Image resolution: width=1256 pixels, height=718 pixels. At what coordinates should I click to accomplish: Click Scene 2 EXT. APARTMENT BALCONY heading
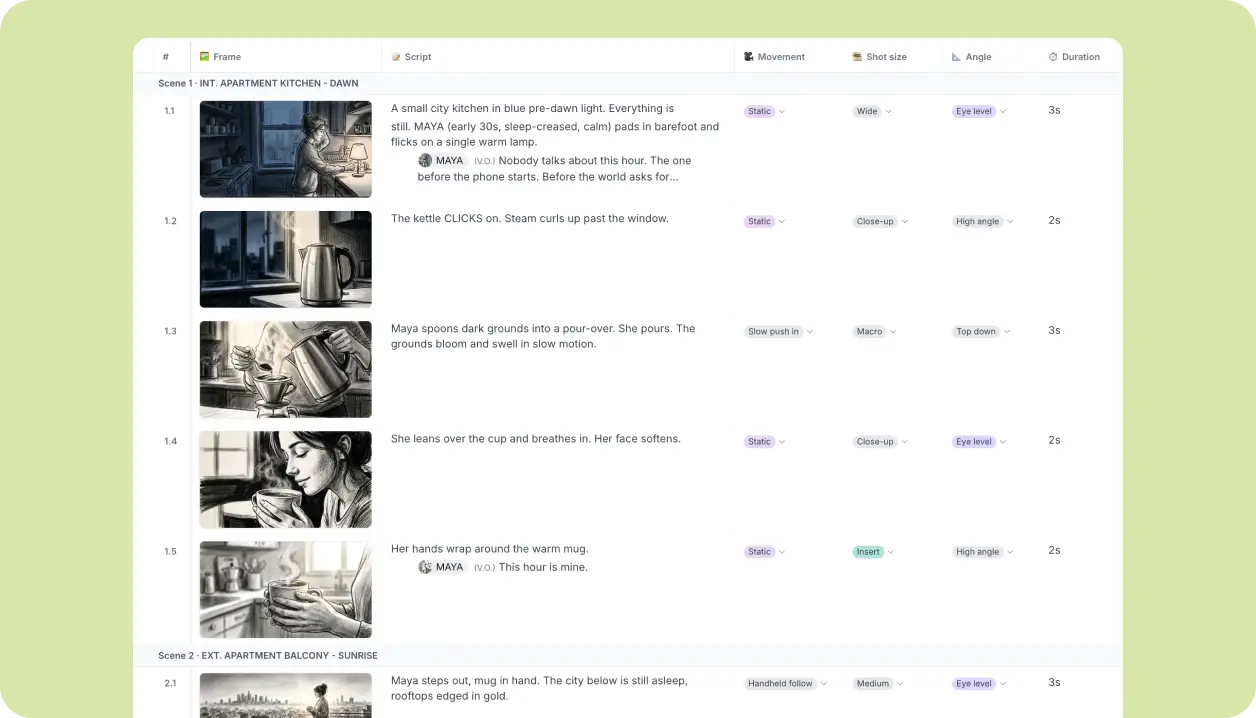tap(268, 655)
